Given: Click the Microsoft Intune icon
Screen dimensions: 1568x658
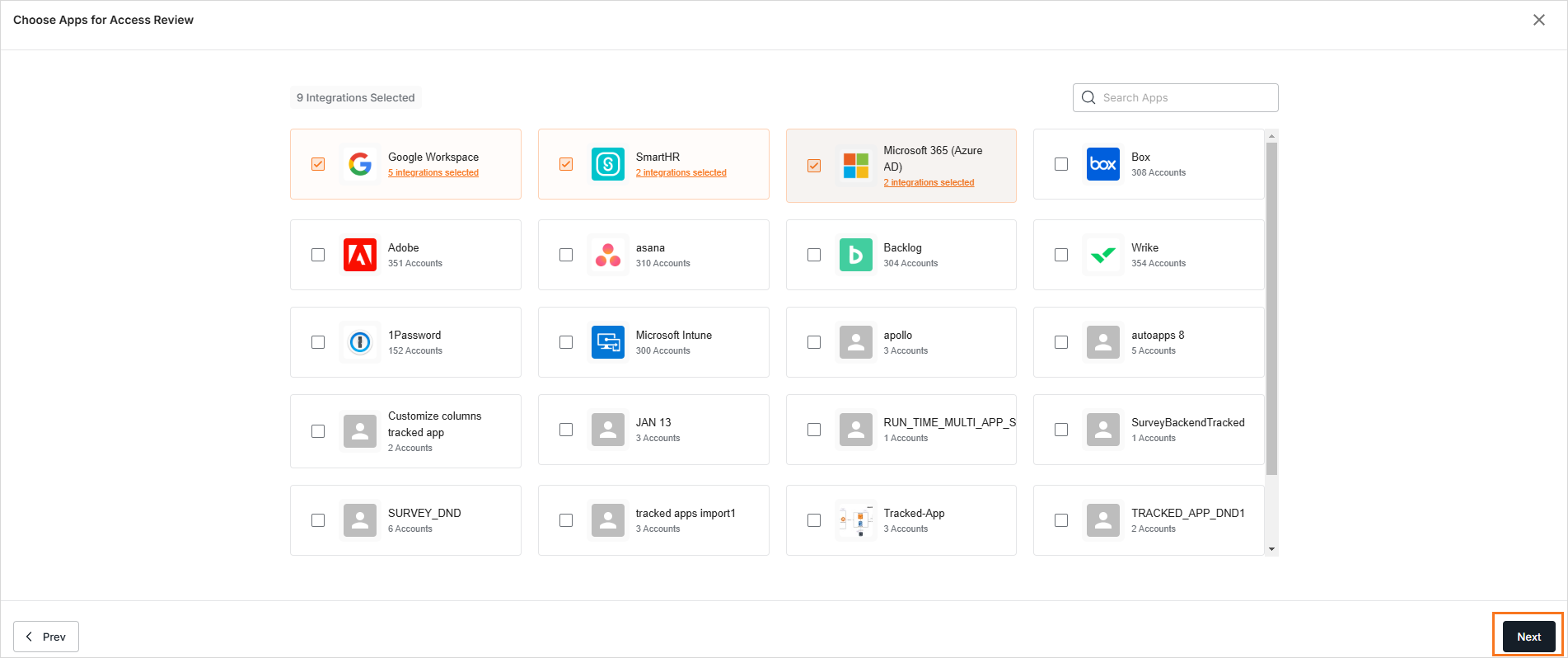Looking at the screenshot, I should [x=608, y=342].
